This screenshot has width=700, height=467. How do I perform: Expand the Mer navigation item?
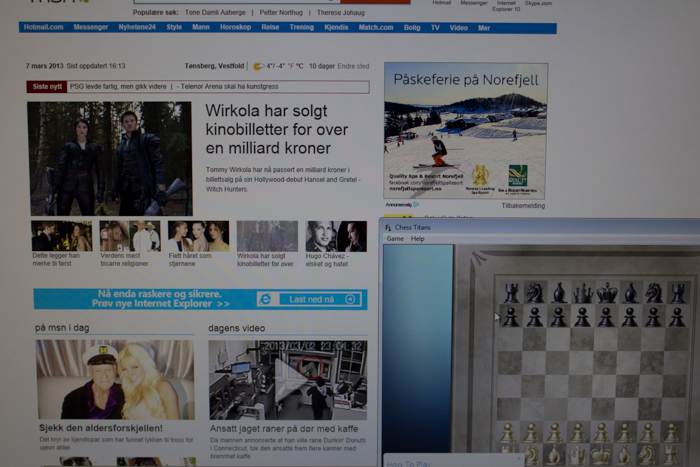pyautogui.click(x=484, y=28)
